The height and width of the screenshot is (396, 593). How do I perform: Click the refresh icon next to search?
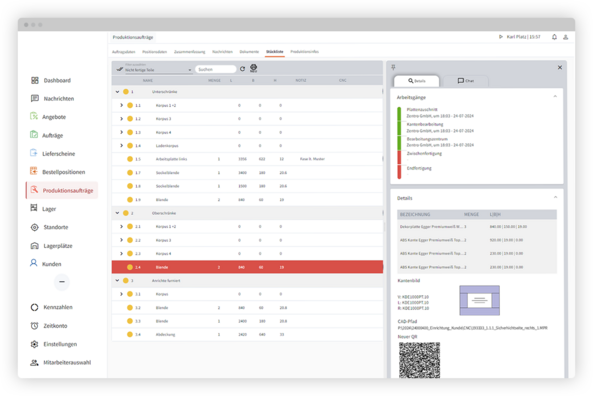tap(242, 69)
